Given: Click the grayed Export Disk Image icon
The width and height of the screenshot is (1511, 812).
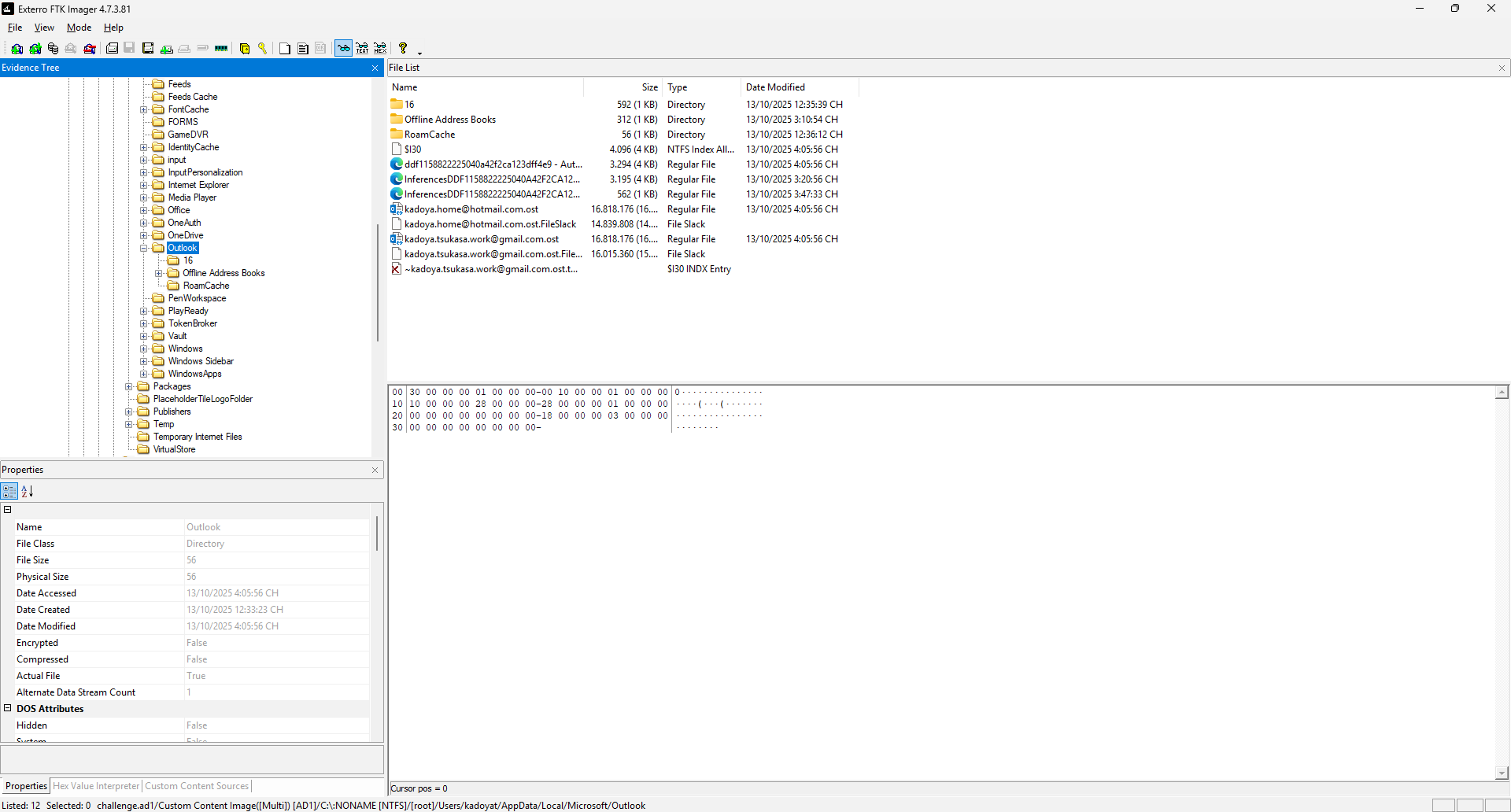Looking at the screenshot, I should tap(130, 49).
